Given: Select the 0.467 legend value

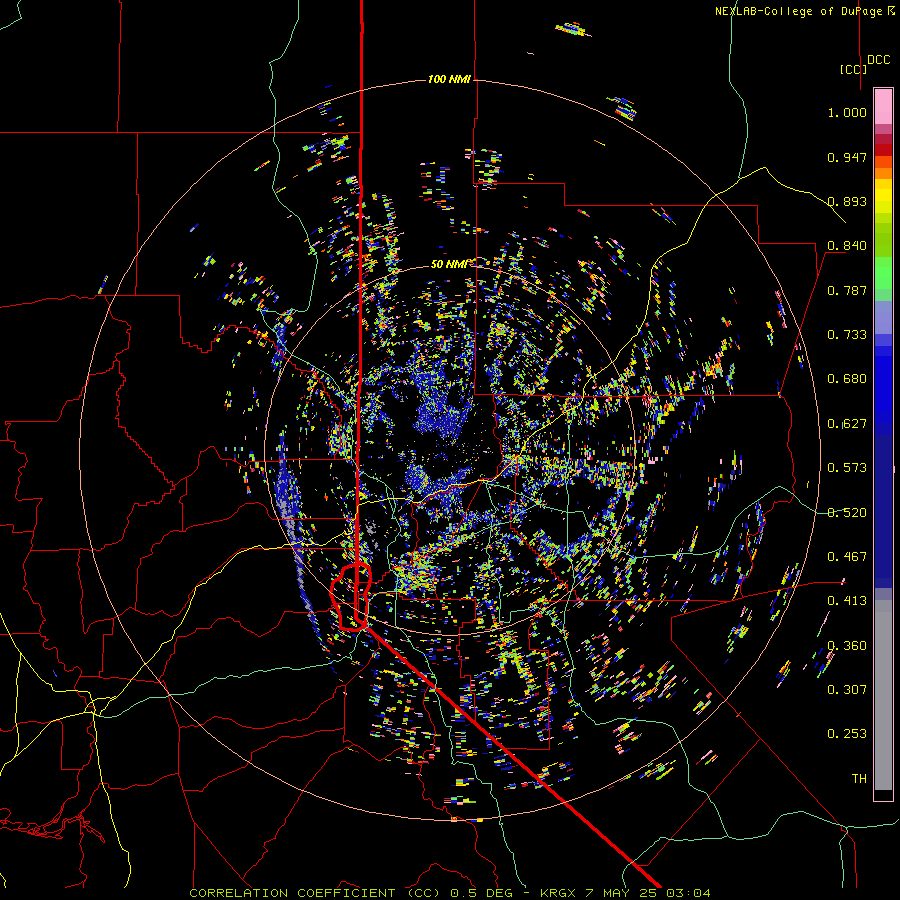Looking at the screenshot, I should pos(847,557).
